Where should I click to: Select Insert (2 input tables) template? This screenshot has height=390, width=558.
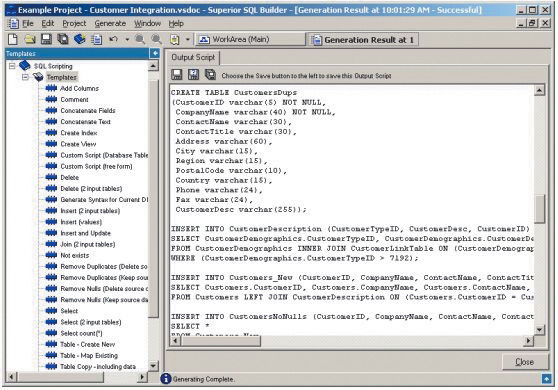pos(90,211)
